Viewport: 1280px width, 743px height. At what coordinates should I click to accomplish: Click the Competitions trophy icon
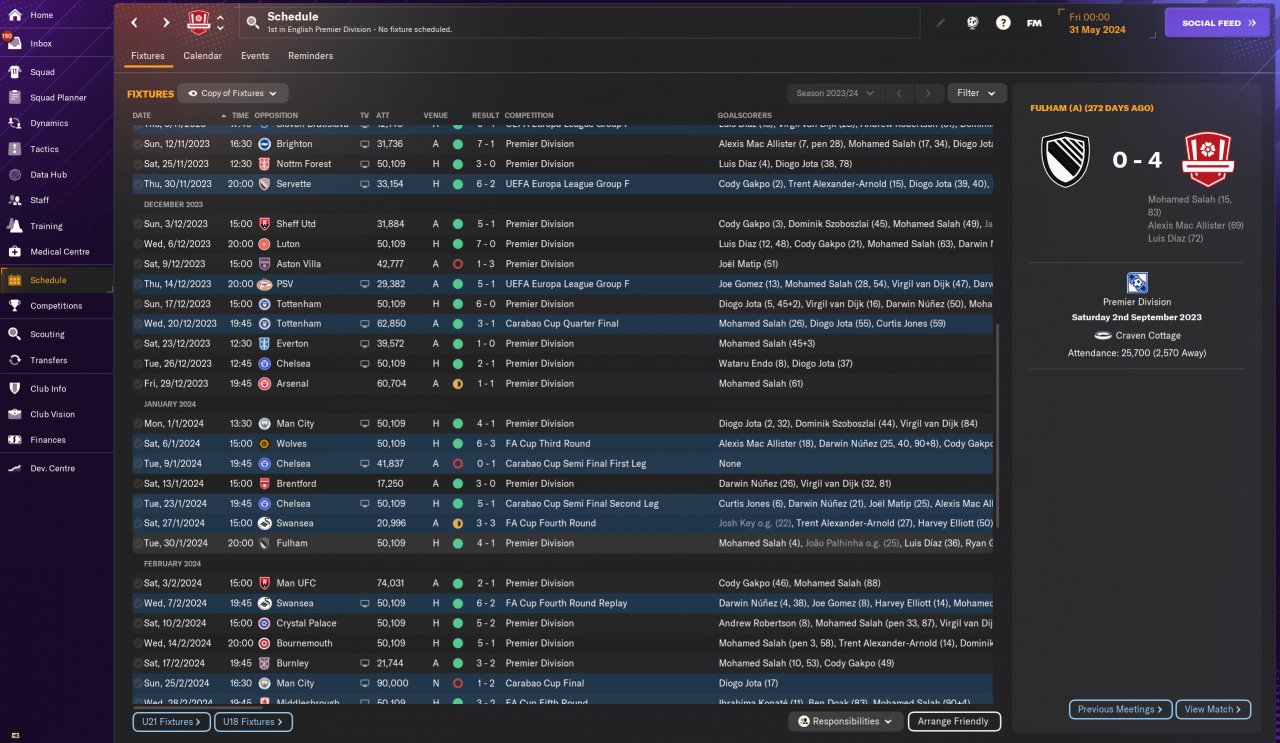pyautogui.click(x=14, y=306)
